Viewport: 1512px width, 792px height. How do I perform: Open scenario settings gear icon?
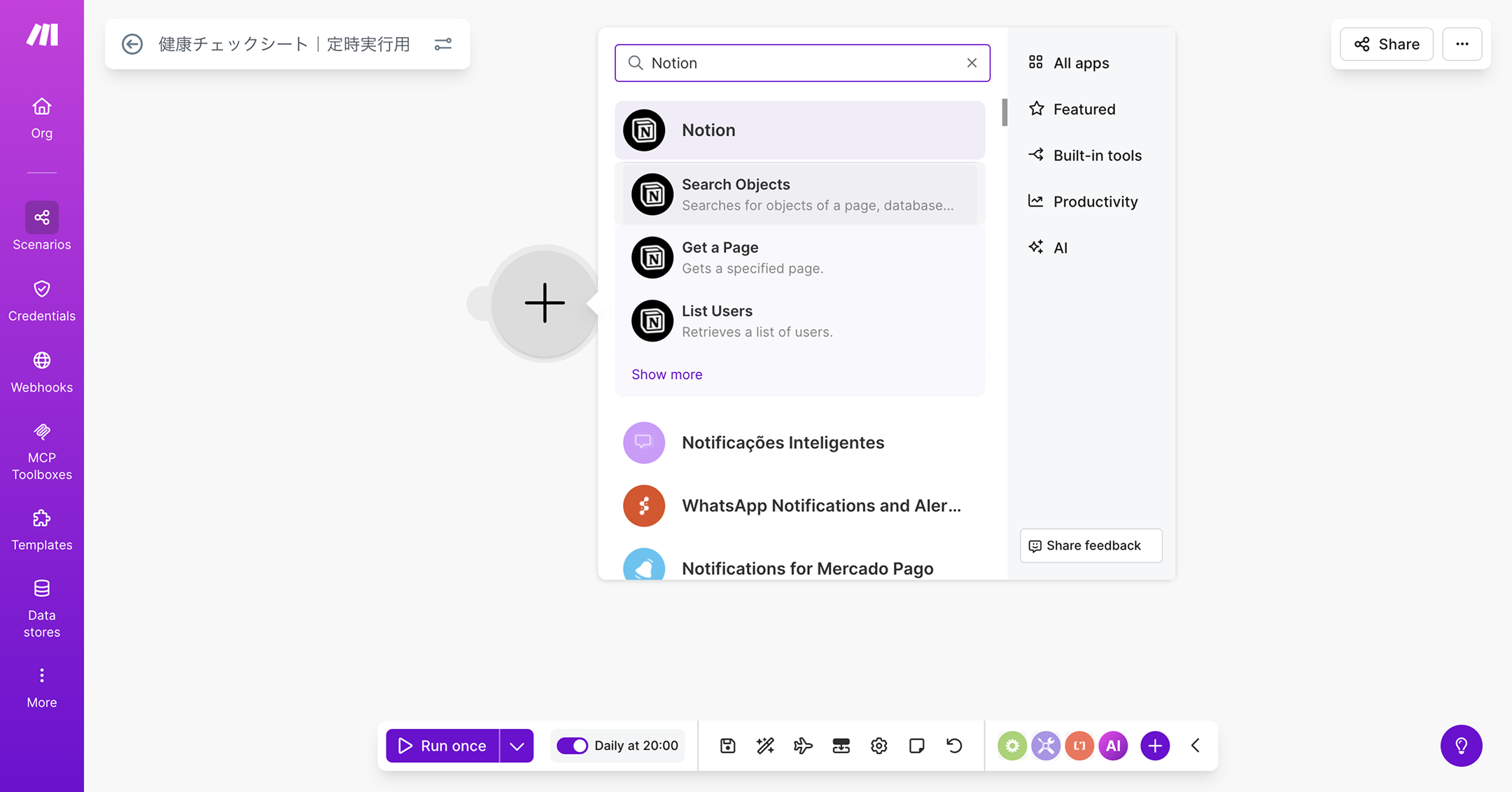click(x=878, y=746)
